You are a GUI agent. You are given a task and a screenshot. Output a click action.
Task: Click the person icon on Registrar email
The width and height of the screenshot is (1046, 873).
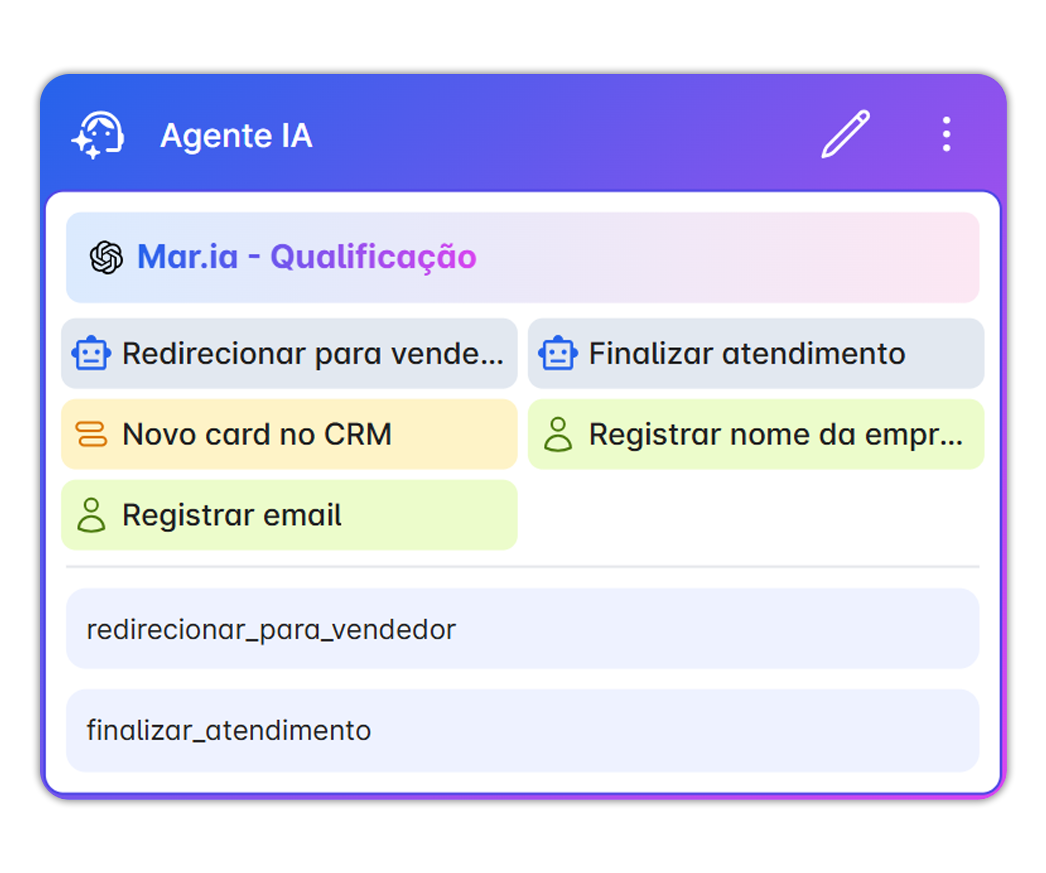(92, 514)
